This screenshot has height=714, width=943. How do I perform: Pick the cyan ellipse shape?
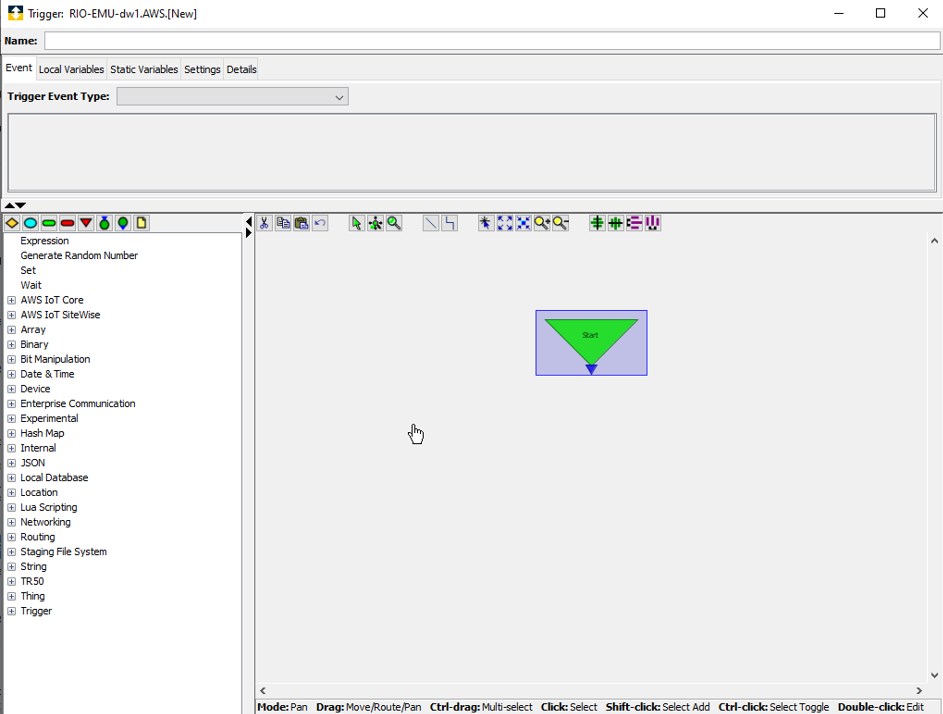coord(31,223)
